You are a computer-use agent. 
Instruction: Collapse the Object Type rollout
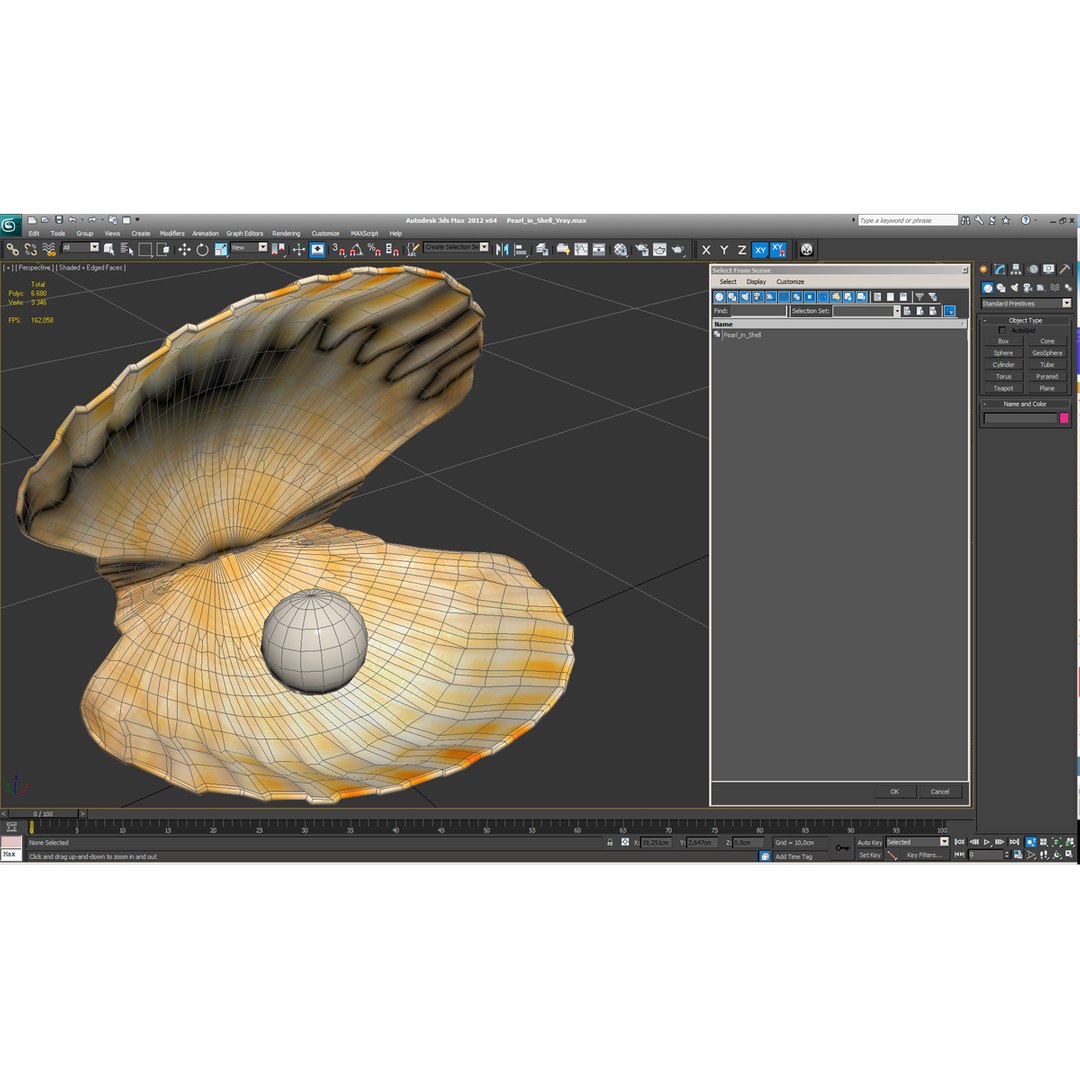(1025, 320)
